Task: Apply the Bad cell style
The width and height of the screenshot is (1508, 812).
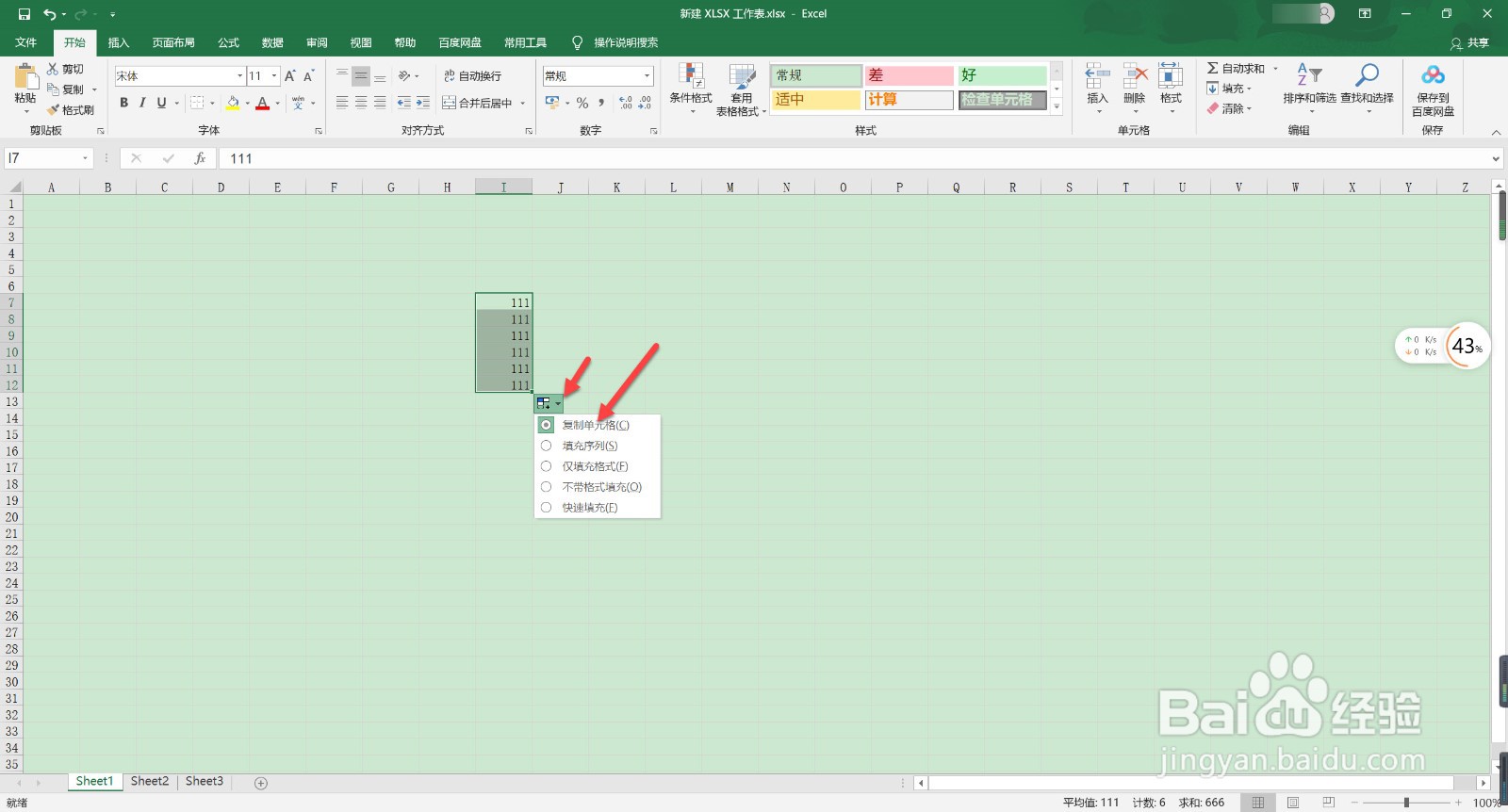Action: coord(910,75)
